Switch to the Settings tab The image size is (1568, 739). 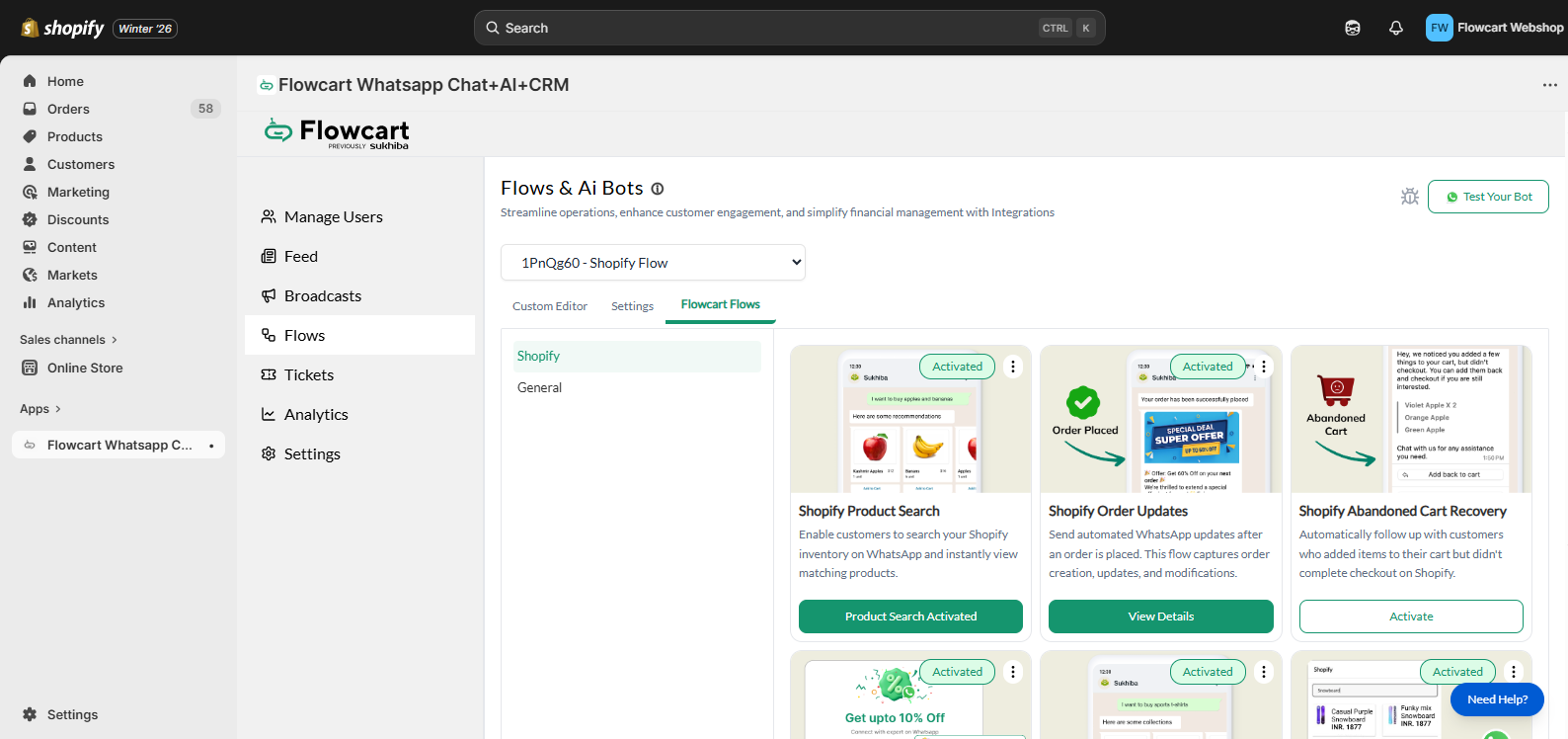(x=632, y=306)
